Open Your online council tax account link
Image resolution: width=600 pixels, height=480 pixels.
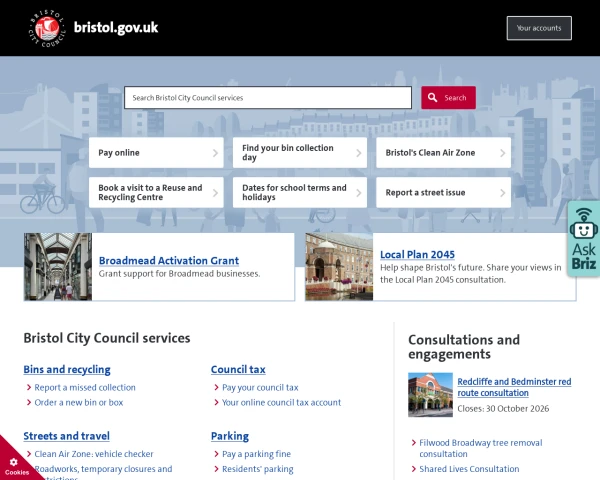pyautogui.click(x=282, y=402)
